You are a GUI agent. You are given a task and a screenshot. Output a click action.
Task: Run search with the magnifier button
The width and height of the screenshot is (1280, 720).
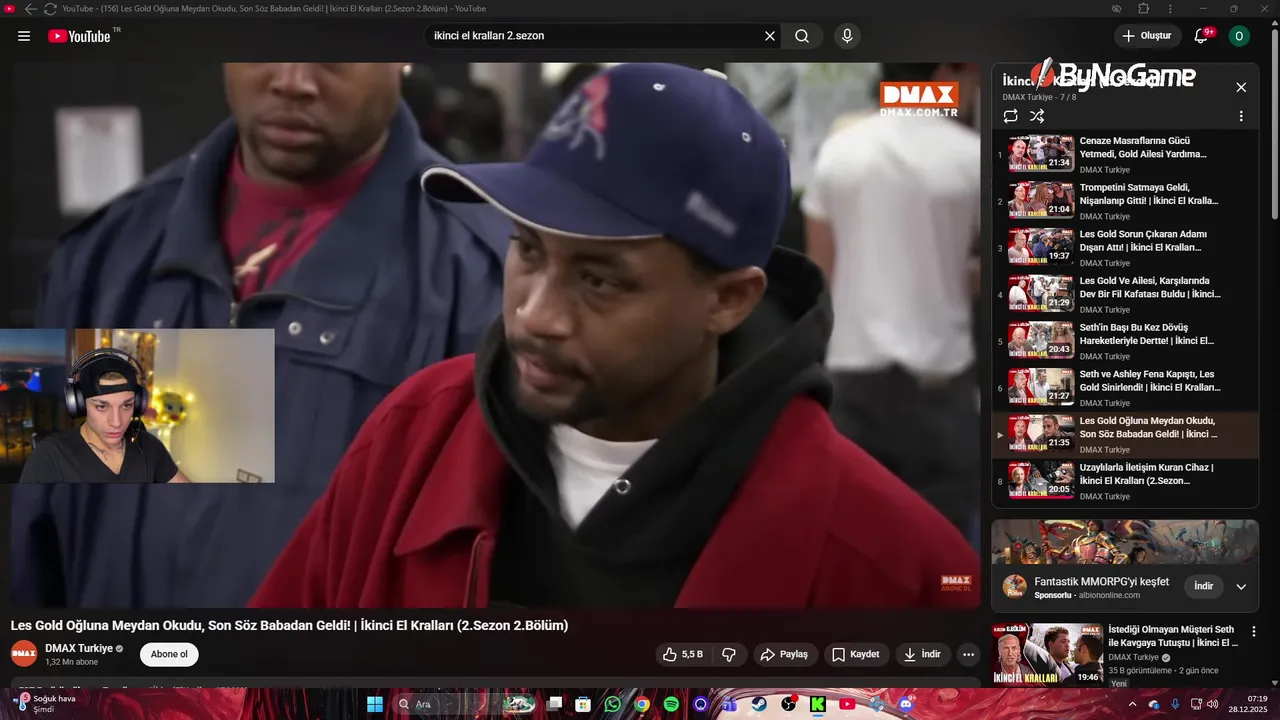click(x=802, y=36)
